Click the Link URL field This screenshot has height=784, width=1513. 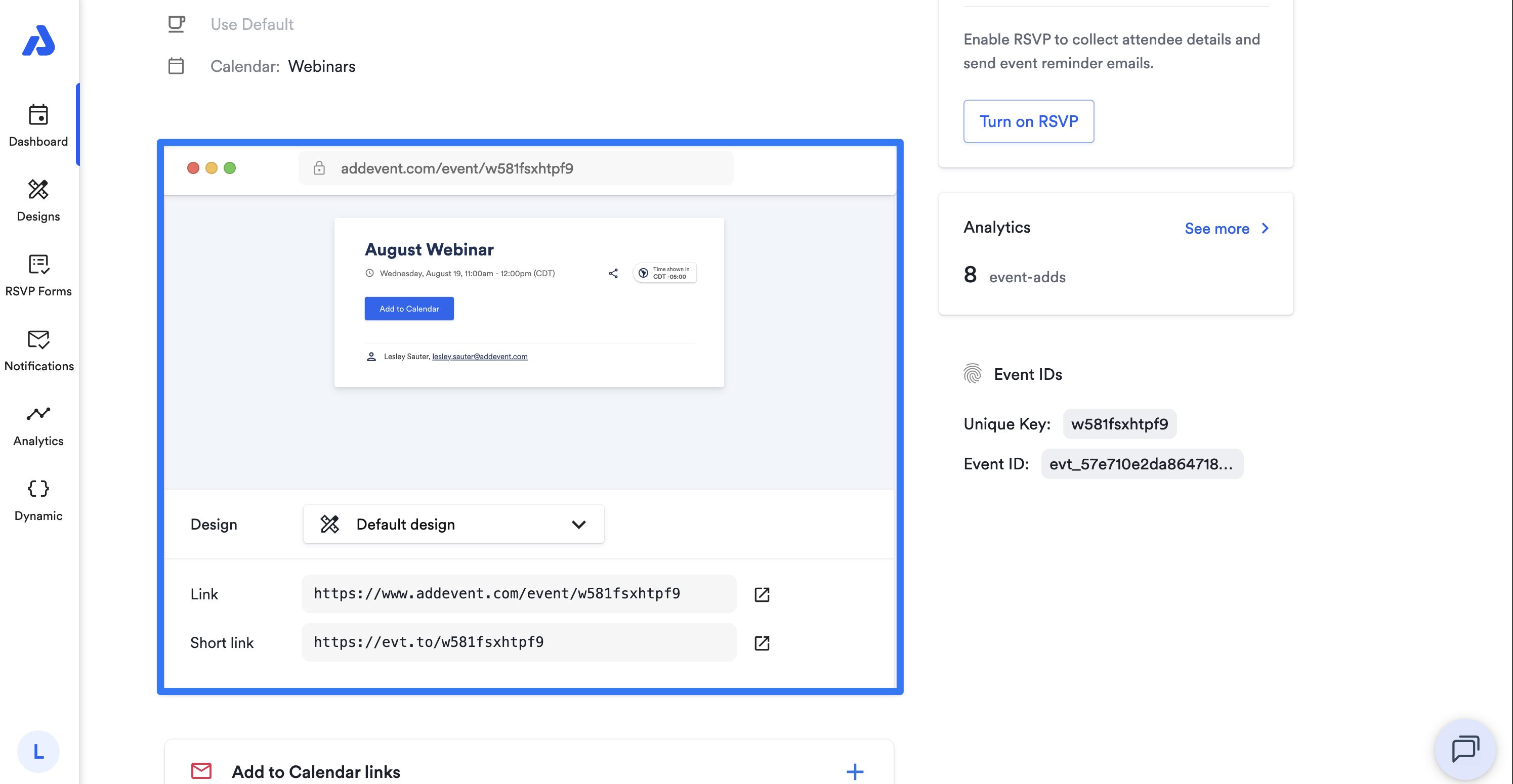pyautogui.click(x=519, y=594)
